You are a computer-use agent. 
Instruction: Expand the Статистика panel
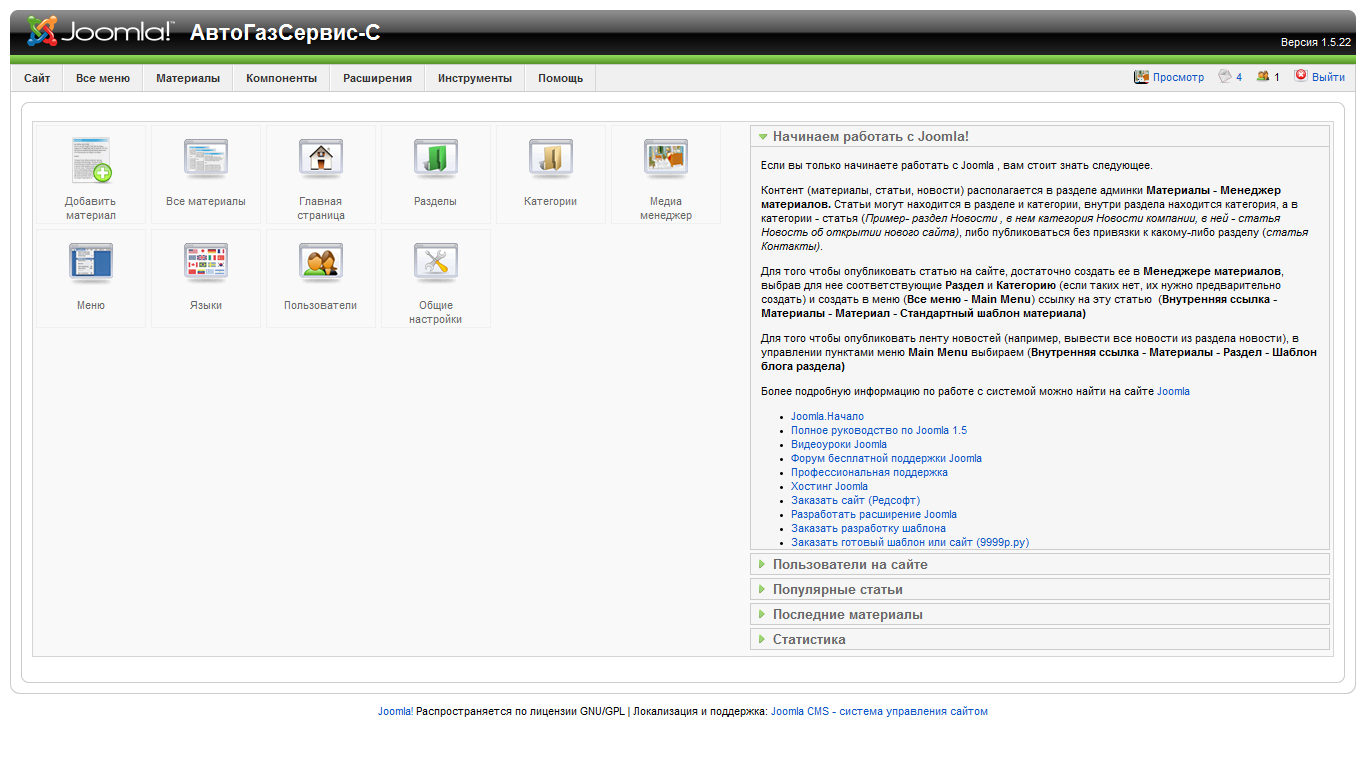tap(1040, 639)
